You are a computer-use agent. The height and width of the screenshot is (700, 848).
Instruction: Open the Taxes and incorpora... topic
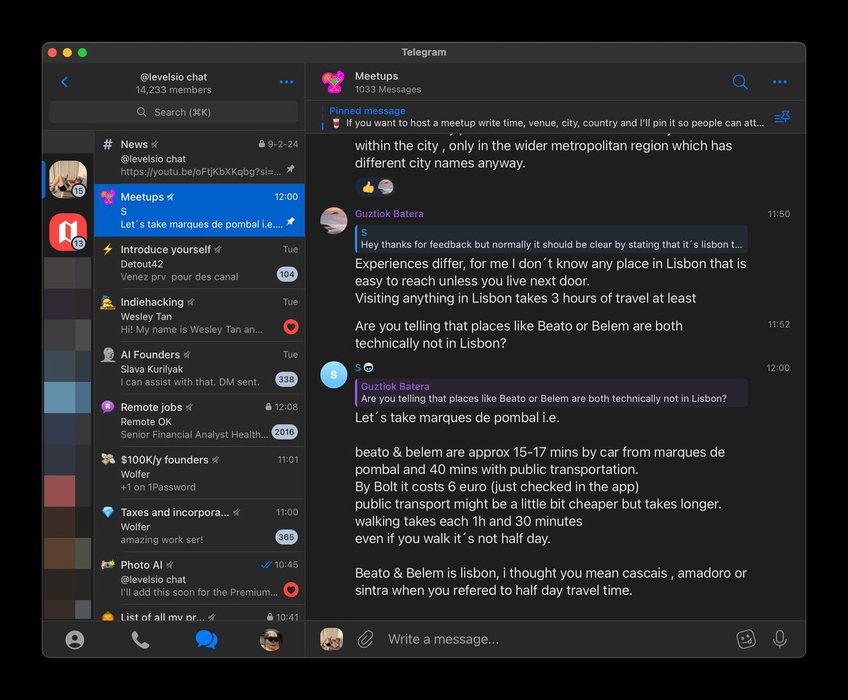[x=199, y=525]
